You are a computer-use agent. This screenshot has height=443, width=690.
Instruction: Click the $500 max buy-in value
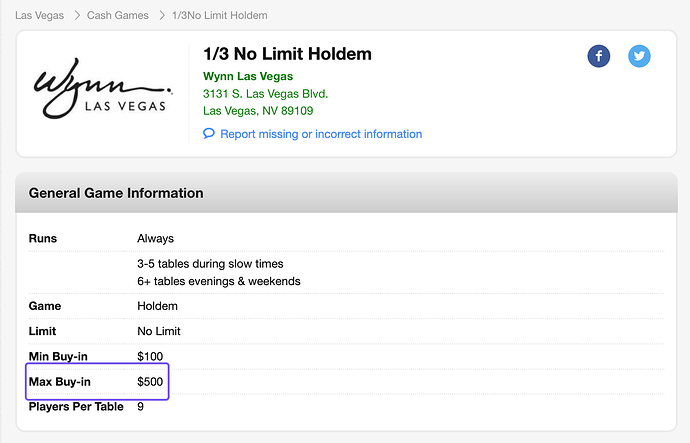click(x=150, y=382)
